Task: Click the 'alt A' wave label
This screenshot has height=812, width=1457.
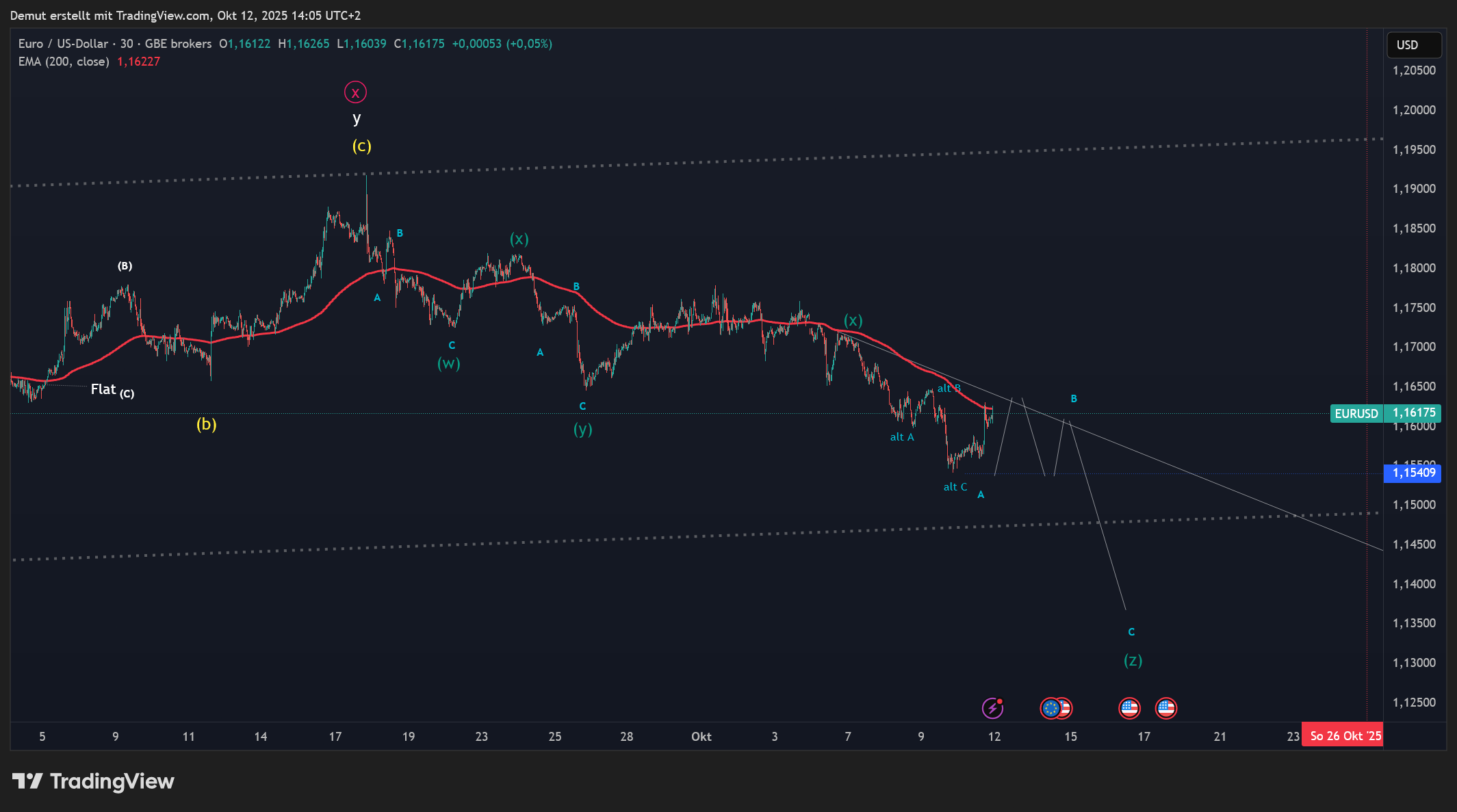Action: coord(901,437)
